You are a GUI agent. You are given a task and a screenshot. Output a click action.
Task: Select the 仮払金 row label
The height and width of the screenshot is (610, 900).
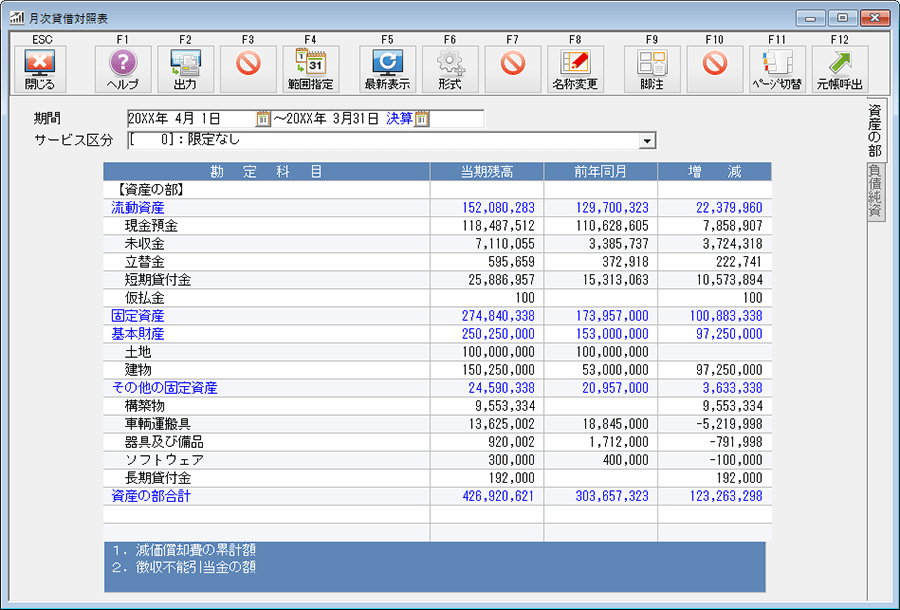[145, 298]
